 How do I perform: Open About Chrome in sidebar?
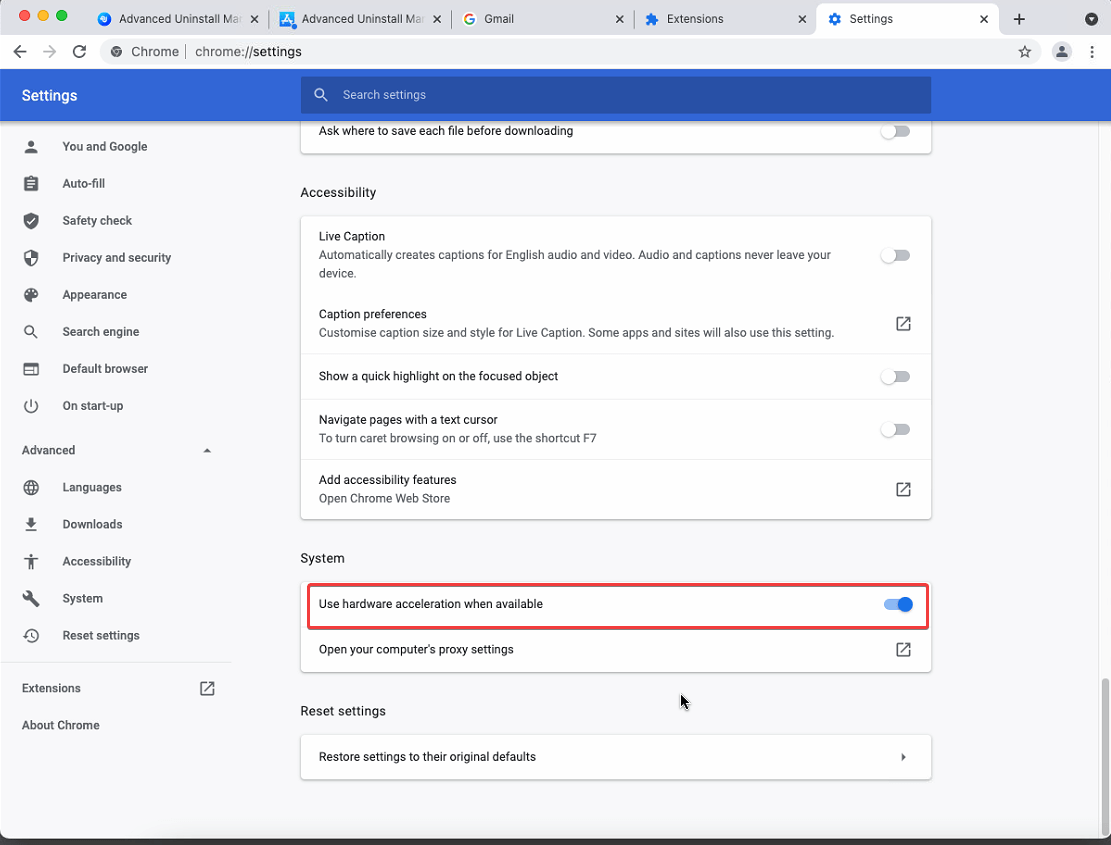(x=61, y=726)
